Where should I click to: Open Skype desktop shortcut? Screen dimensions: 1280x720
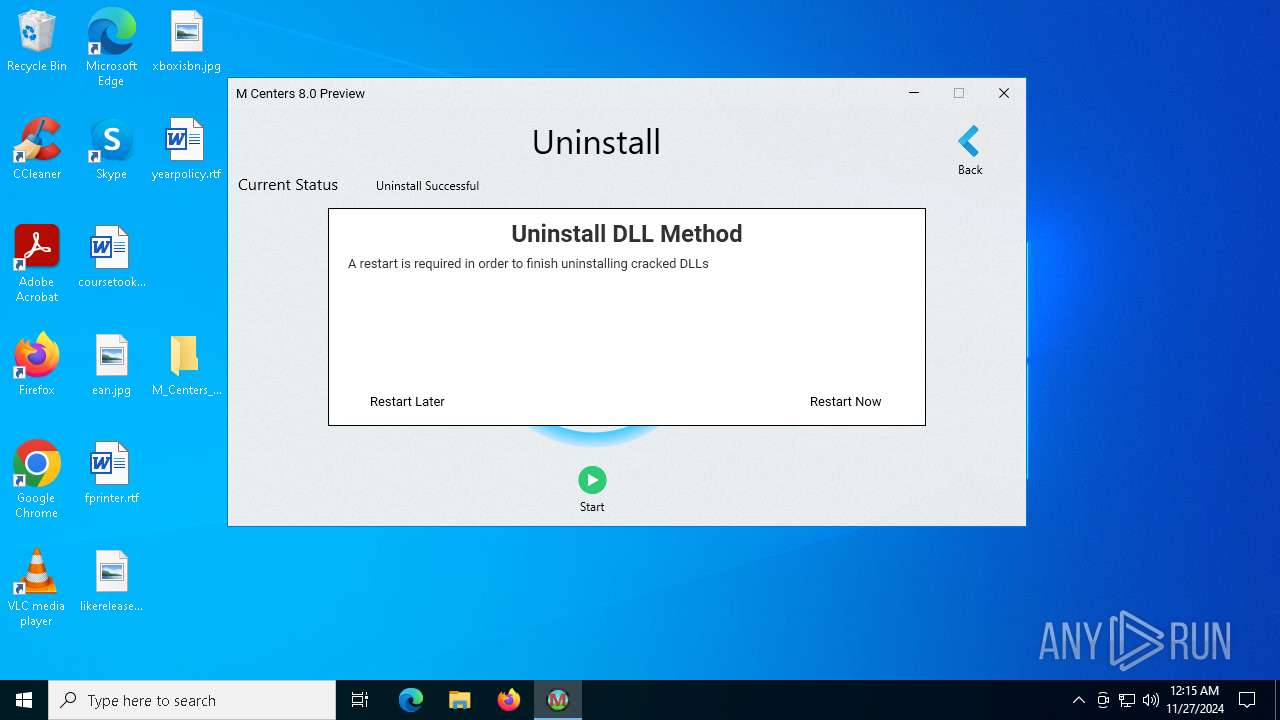pyautogui.click(x=111, y=150)
